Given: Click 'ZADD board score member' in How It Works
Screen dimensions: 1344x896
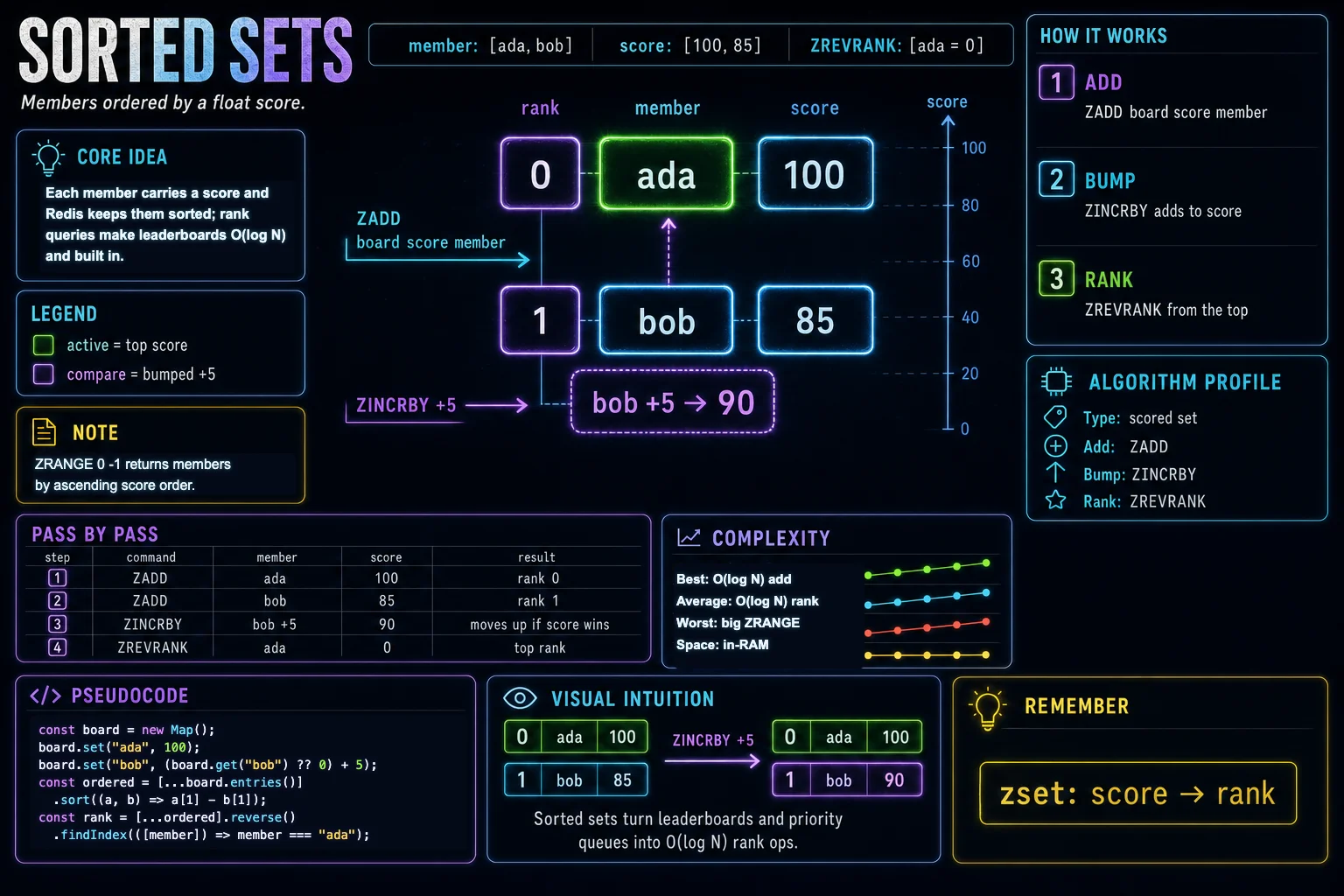Looking at the screenshot, I should [1175, 112].
